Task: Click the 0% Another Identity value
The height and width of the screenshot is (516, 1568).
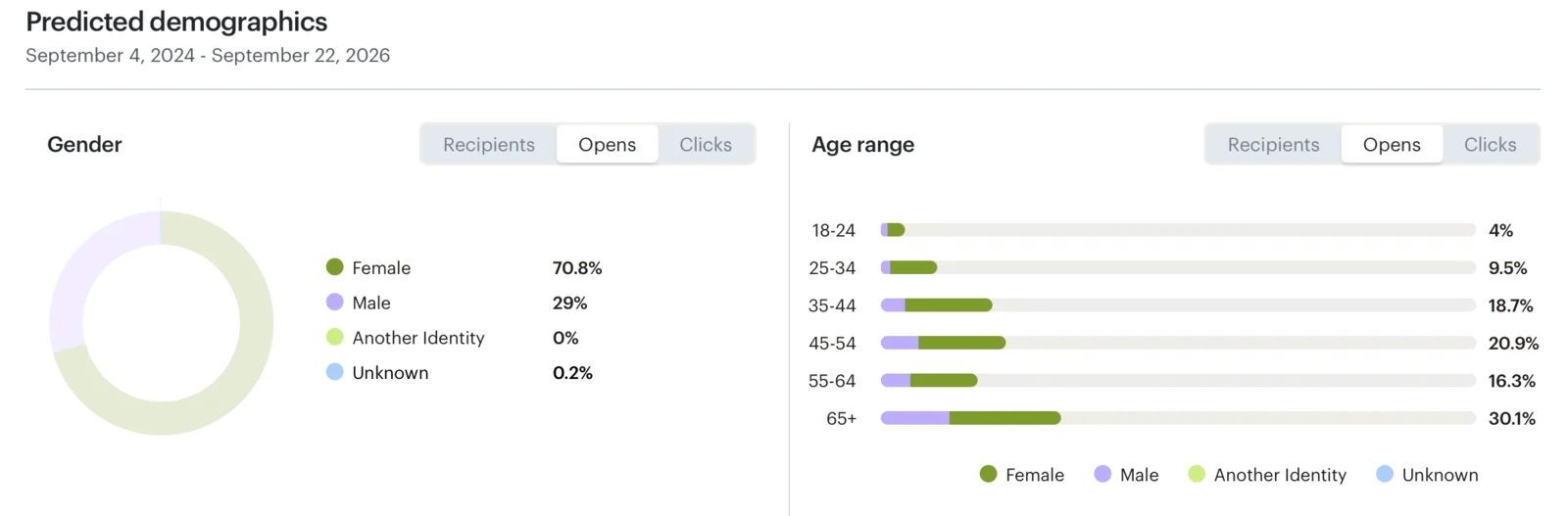Action: [565, 338]
